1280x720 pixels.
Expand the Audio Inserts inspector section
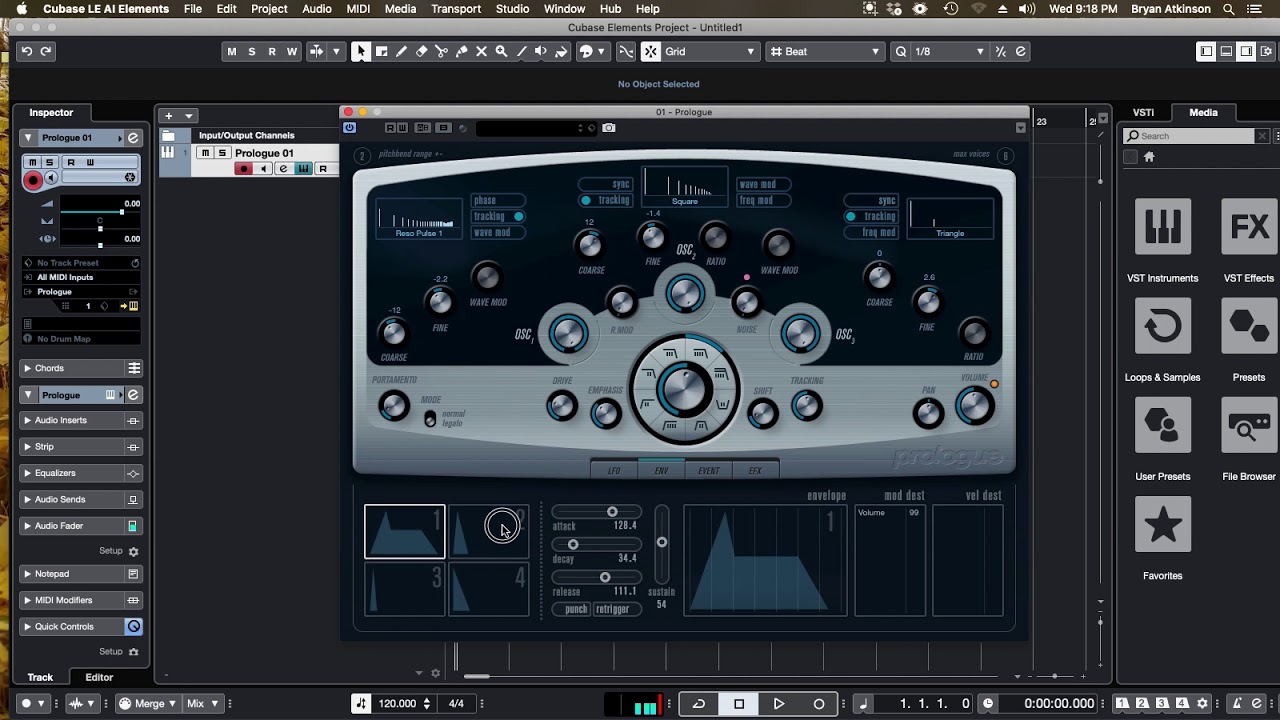81,421
